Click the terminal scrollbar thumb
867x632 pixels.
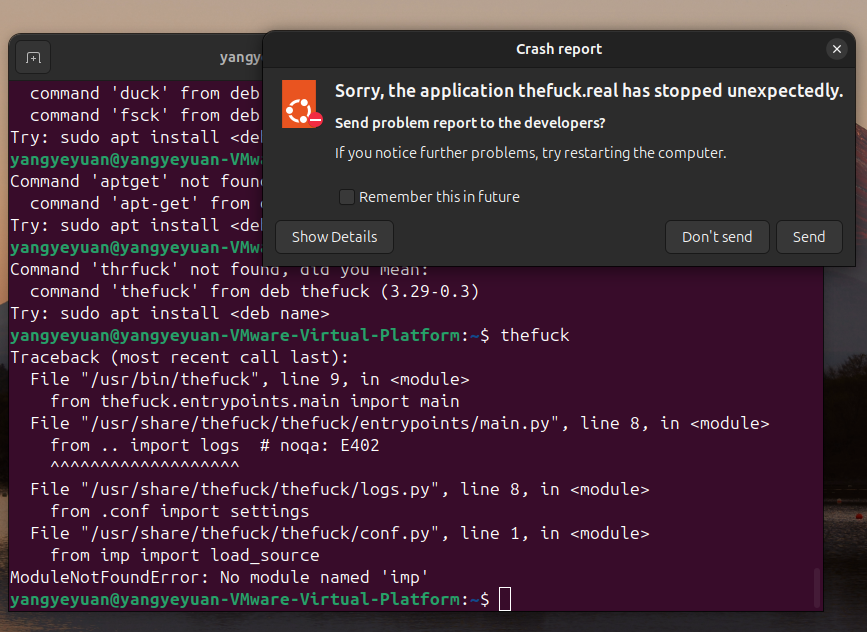[817, 588]
